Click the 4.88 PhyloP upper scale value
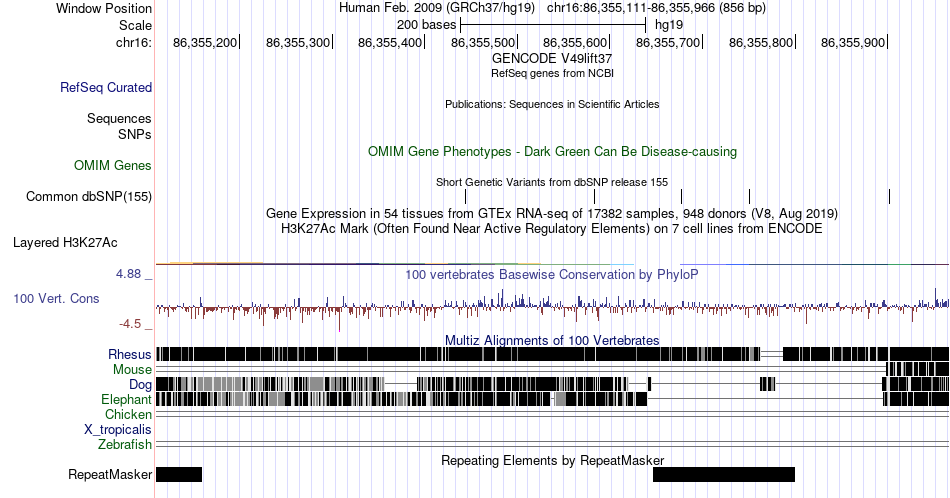The image size is (950, 498). [128, 274]
